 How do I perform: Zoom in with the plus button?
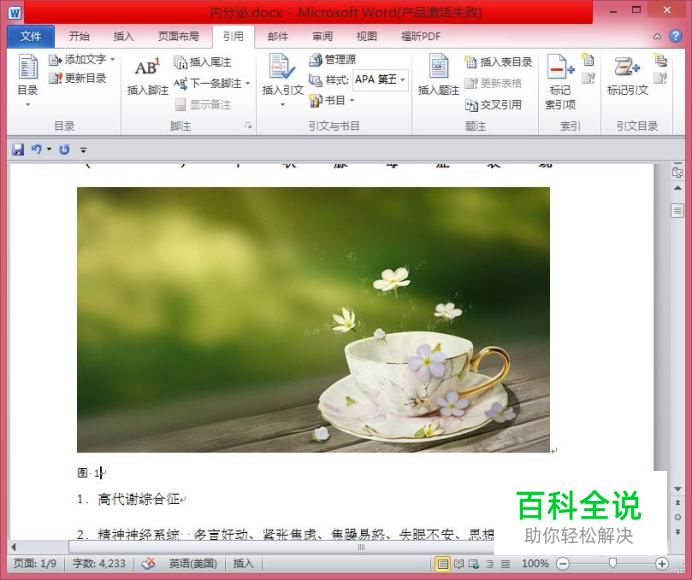click(x=662, y=564)
